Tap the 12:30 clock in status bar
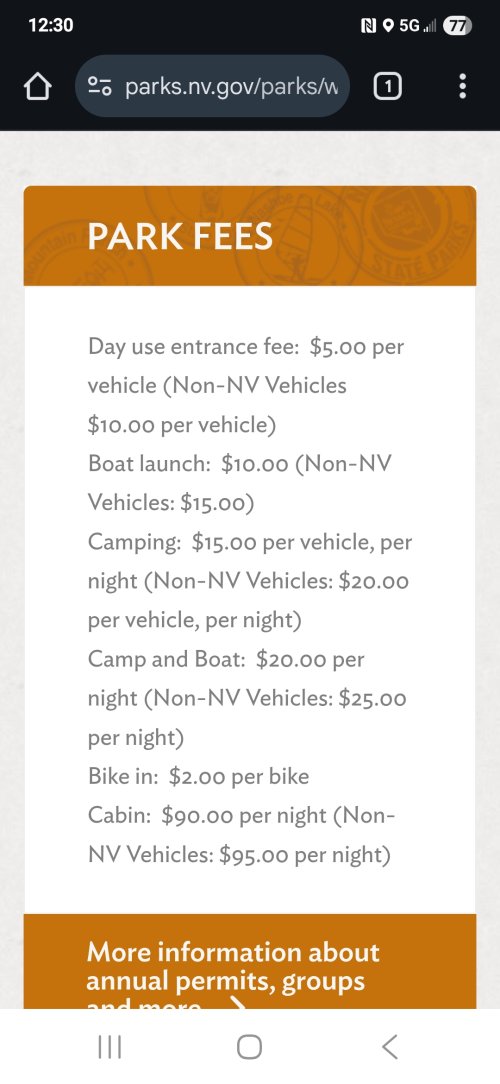500x1084 pixels. coord(50,26)
